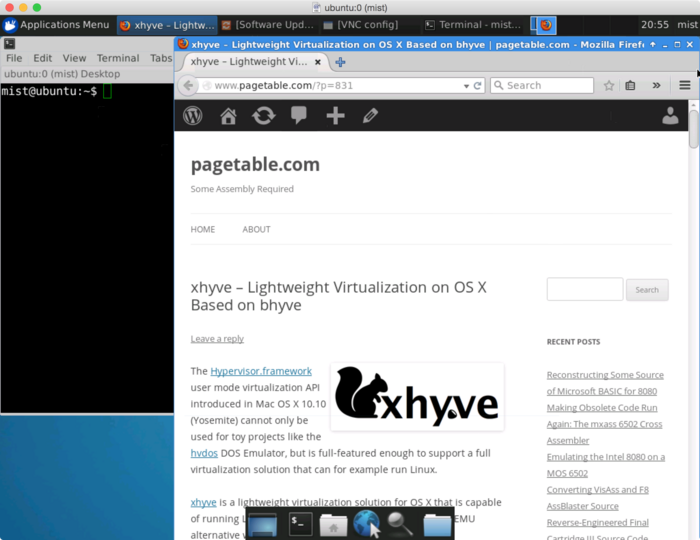Open comments via speech bubble icon

299,115
